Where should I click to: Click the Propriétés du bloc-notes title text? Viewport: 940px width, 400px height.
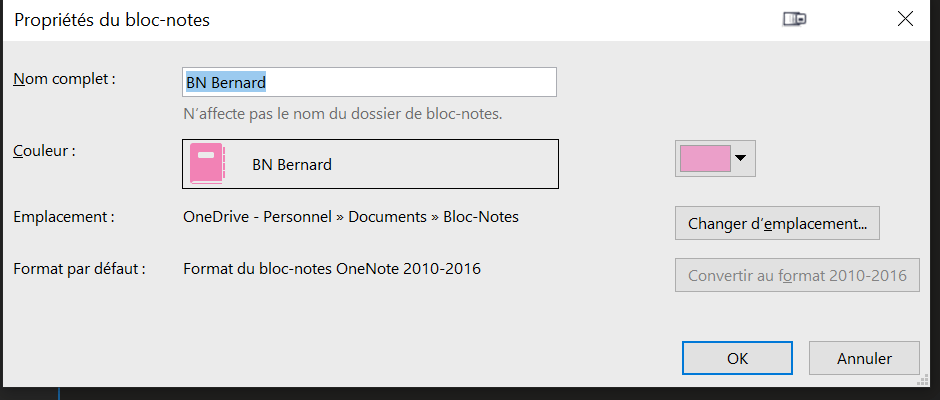point(112,20)
